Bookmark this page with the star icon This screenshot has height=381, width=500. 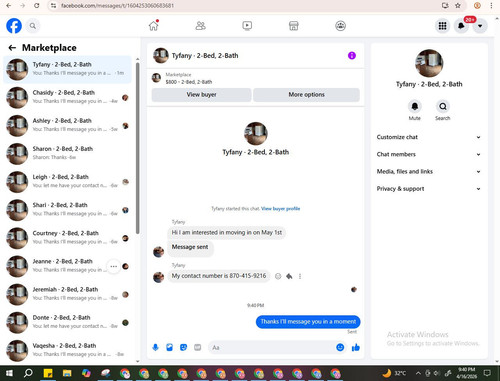pos(458,6)
